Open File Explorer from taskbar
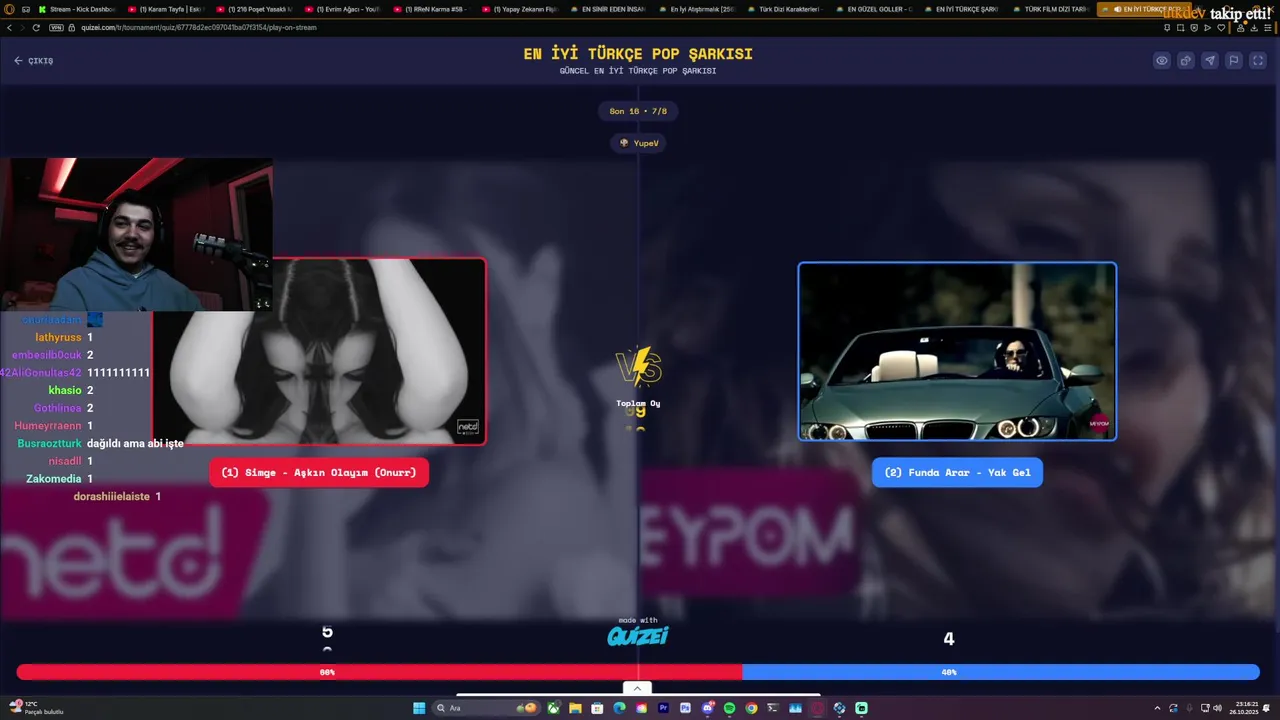1280x720 pixels. (x=575, y=708)
